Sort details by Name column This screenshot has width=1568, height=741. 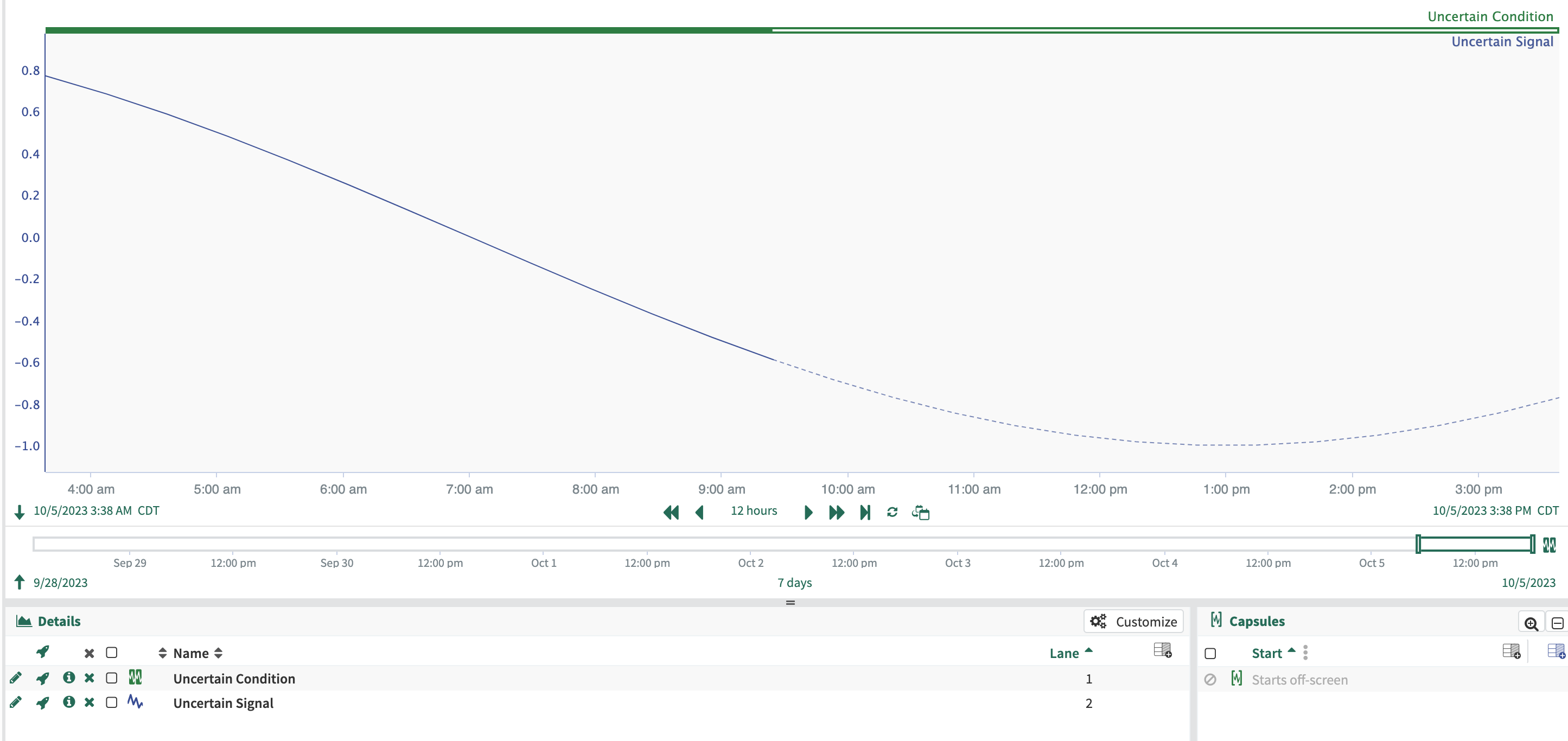tap(191, 654)
